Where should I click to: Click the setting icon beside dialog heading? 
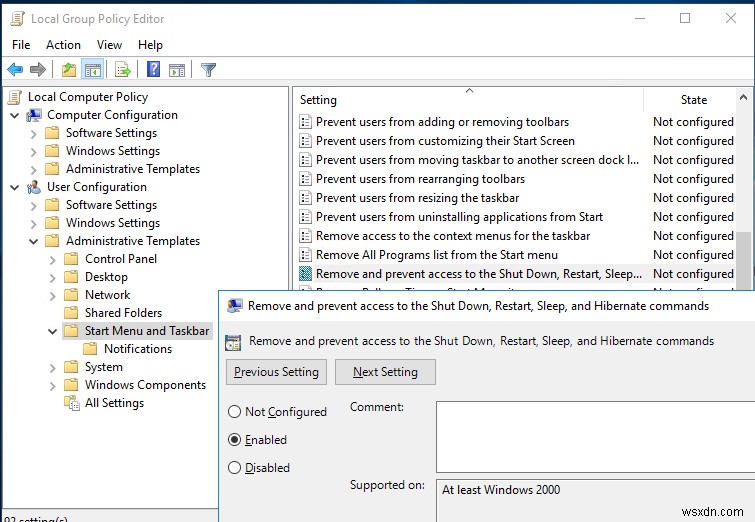pos(233,342)
